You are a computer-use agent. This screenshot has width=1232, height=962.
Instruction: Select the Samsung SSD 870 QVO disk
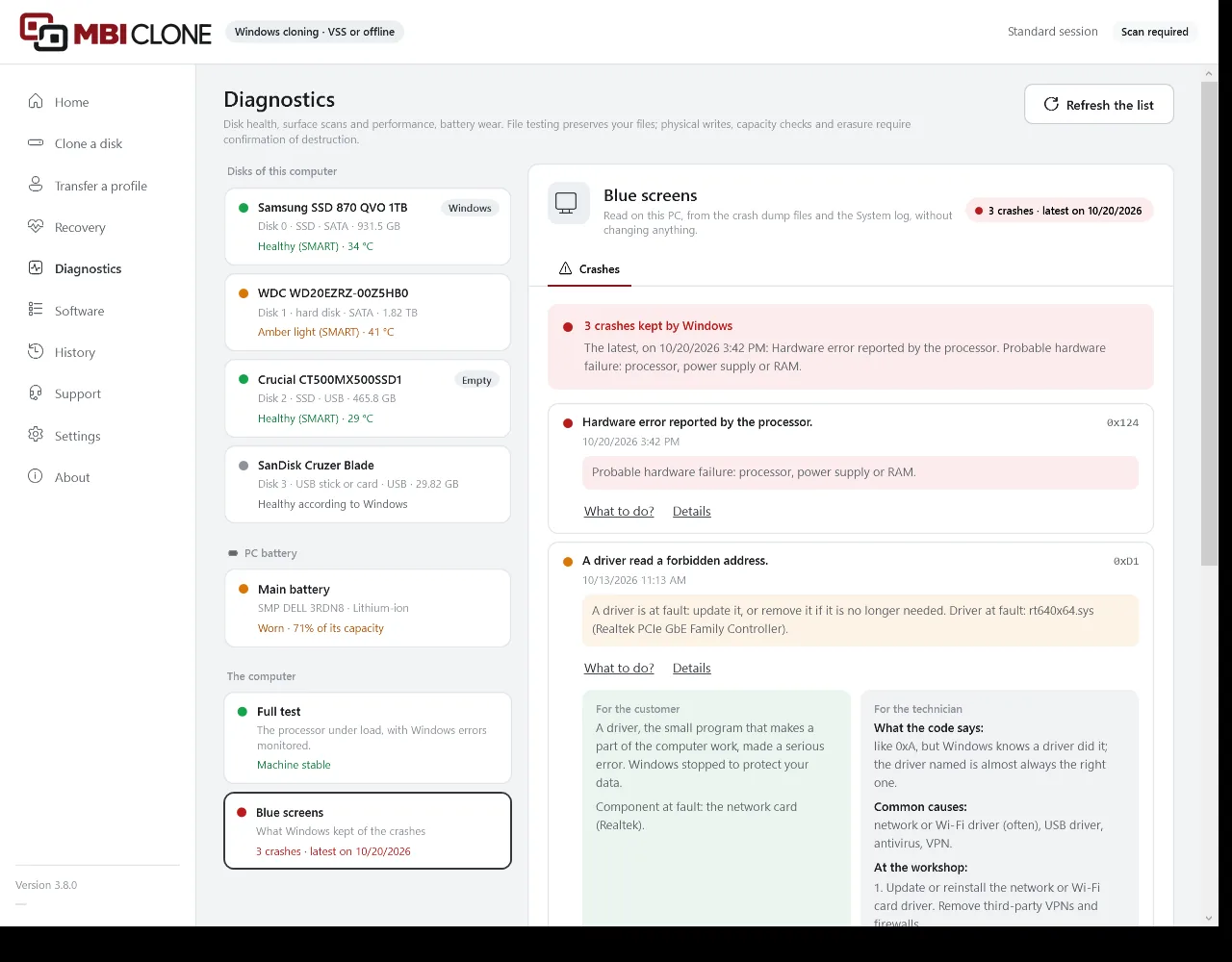(x=368, y=227)
